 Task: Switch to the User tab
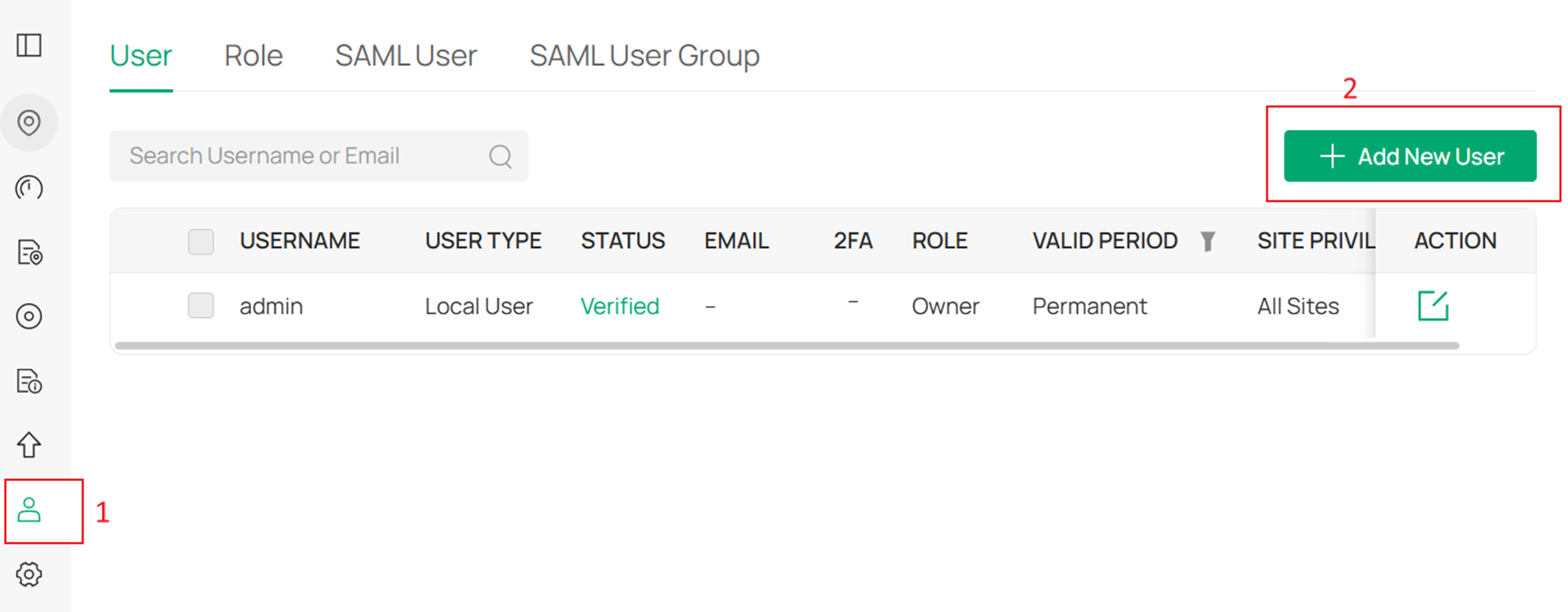pos(140,55)
